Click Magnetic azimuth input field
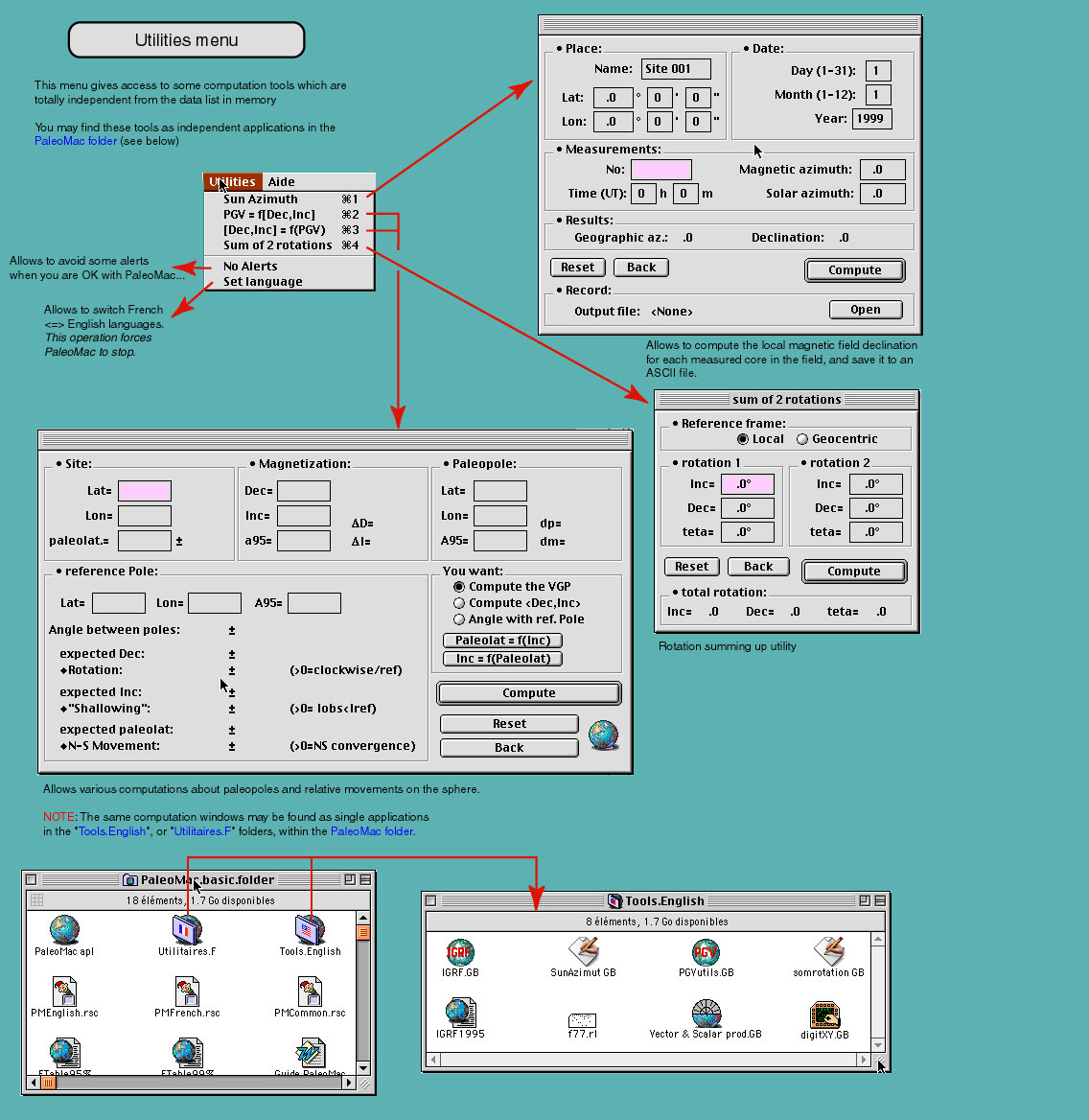 (x=883, y=170)
